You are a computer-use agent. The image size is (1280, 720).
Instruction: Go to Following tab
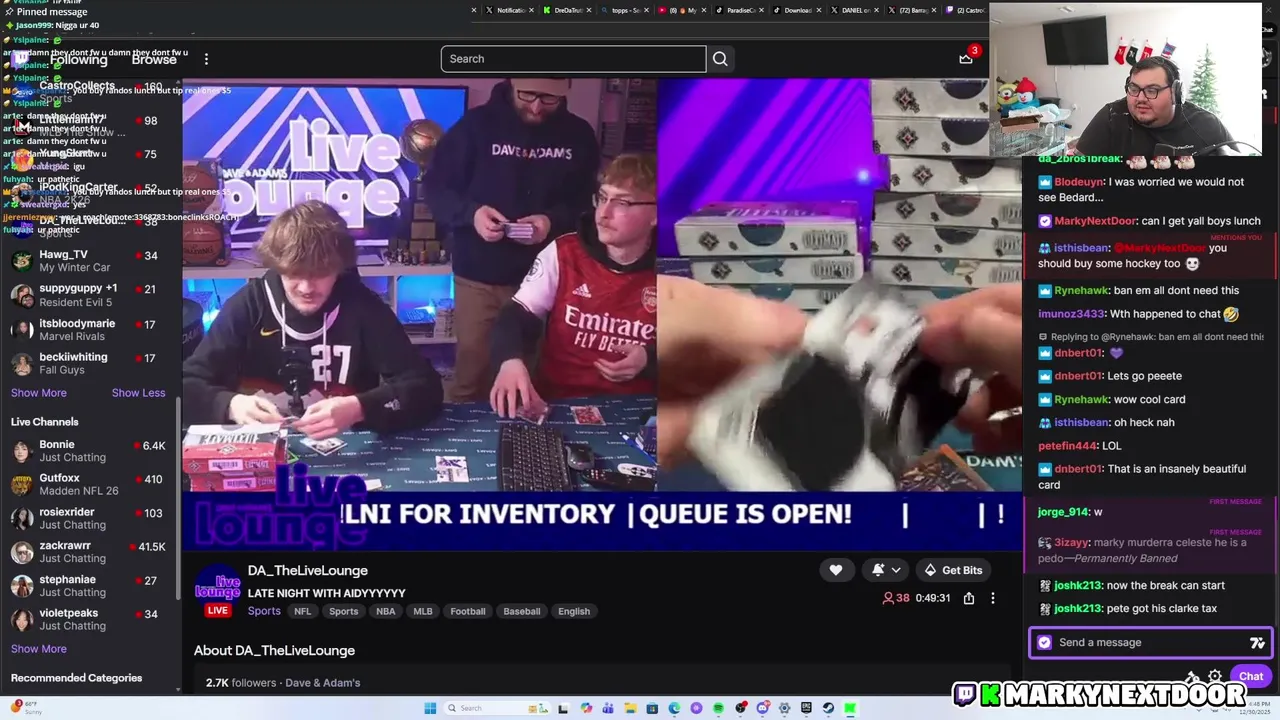(x=78, y=60)
